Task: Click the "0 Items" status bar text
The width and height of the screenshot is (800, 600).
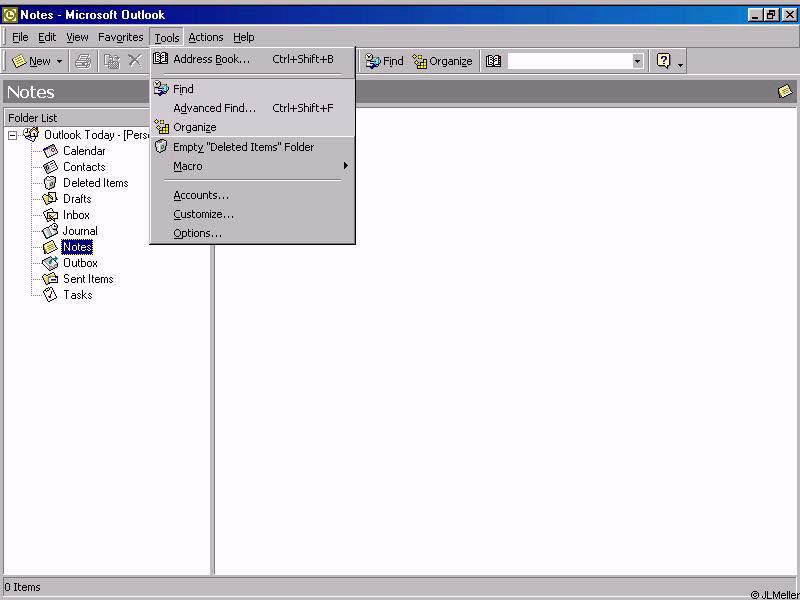Action: pos(22,587)
